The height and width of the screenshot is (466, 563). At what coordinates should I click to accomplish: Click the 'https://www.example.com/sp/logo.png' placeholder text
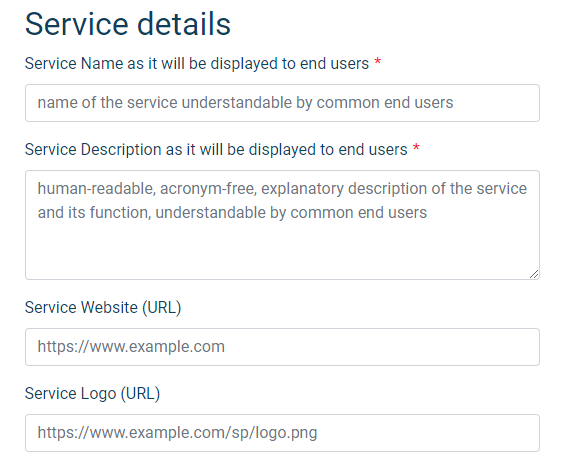[177, 433]
